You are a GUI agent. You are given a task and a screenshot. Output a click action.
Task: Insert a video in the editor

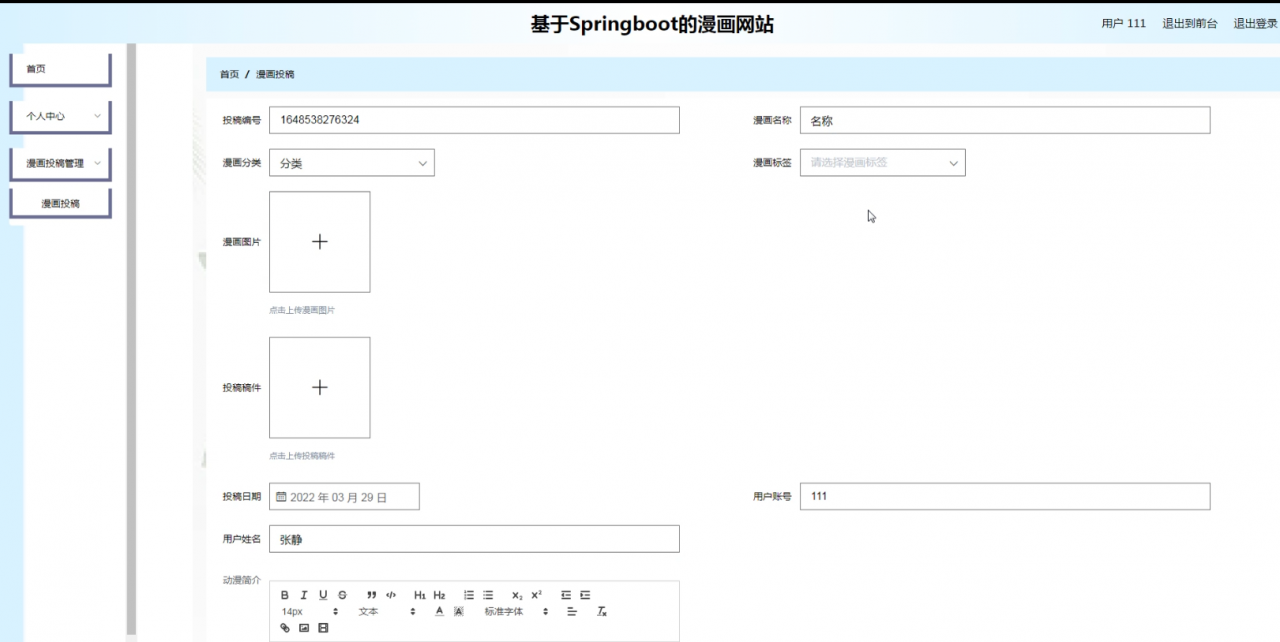(x=323, y=628)
